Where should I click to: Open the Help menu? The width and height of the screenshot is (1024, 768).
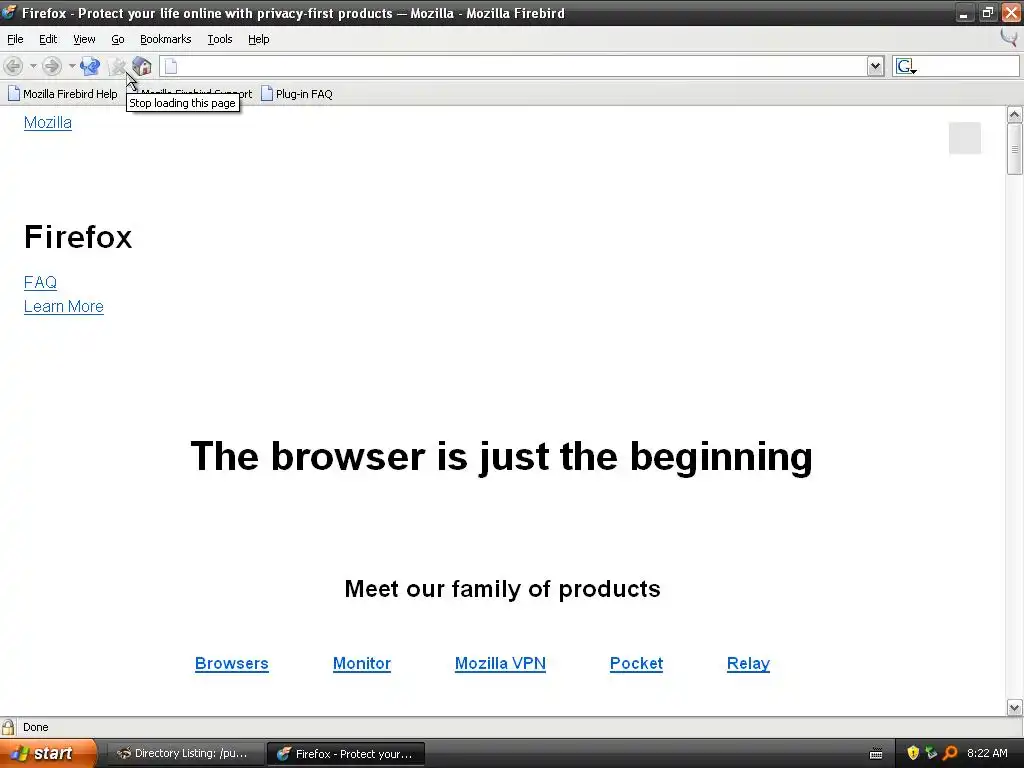tap(259, 39)
